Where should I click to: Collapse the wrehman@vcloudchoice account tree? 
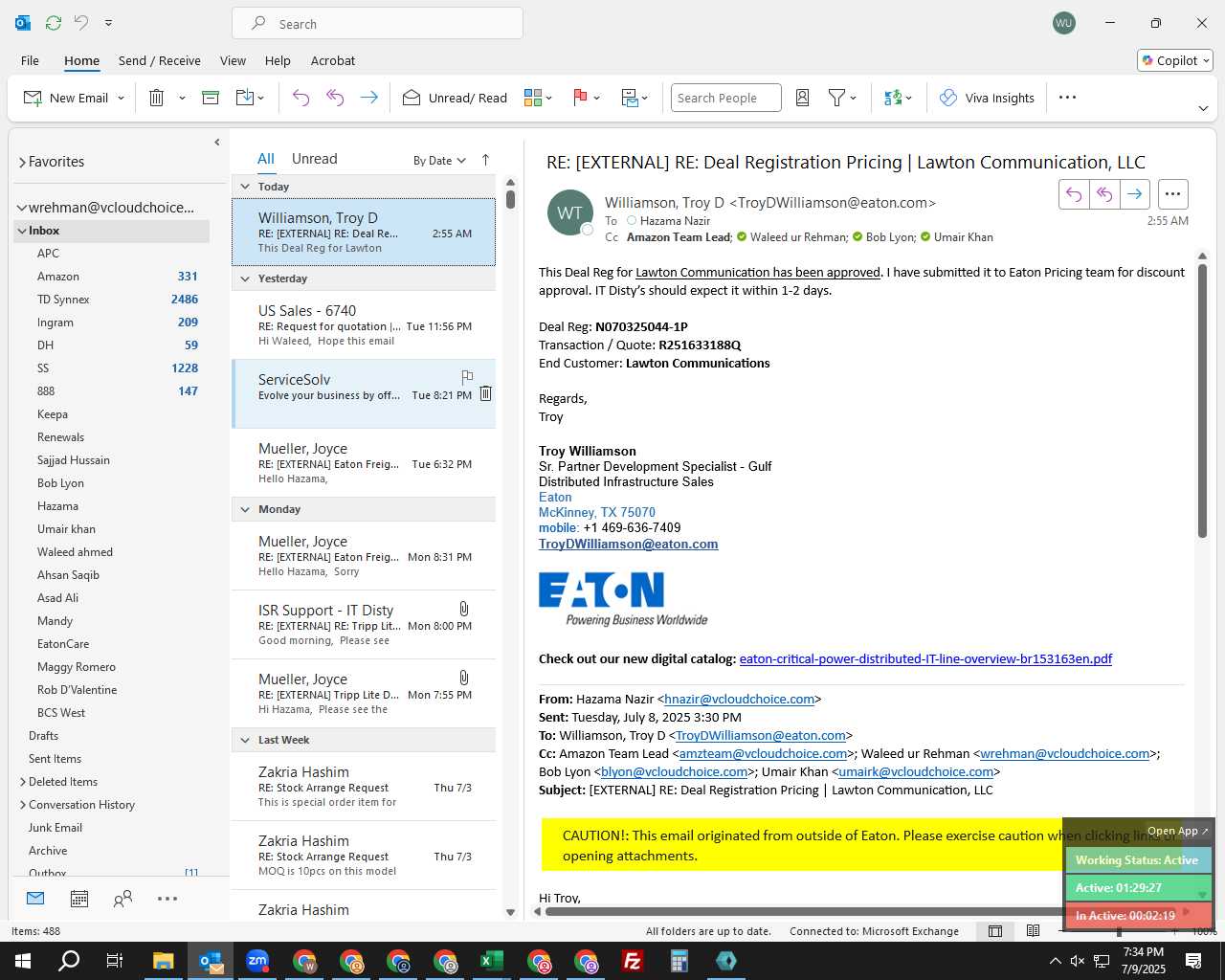pyautogui.click(x=21, y=208)
